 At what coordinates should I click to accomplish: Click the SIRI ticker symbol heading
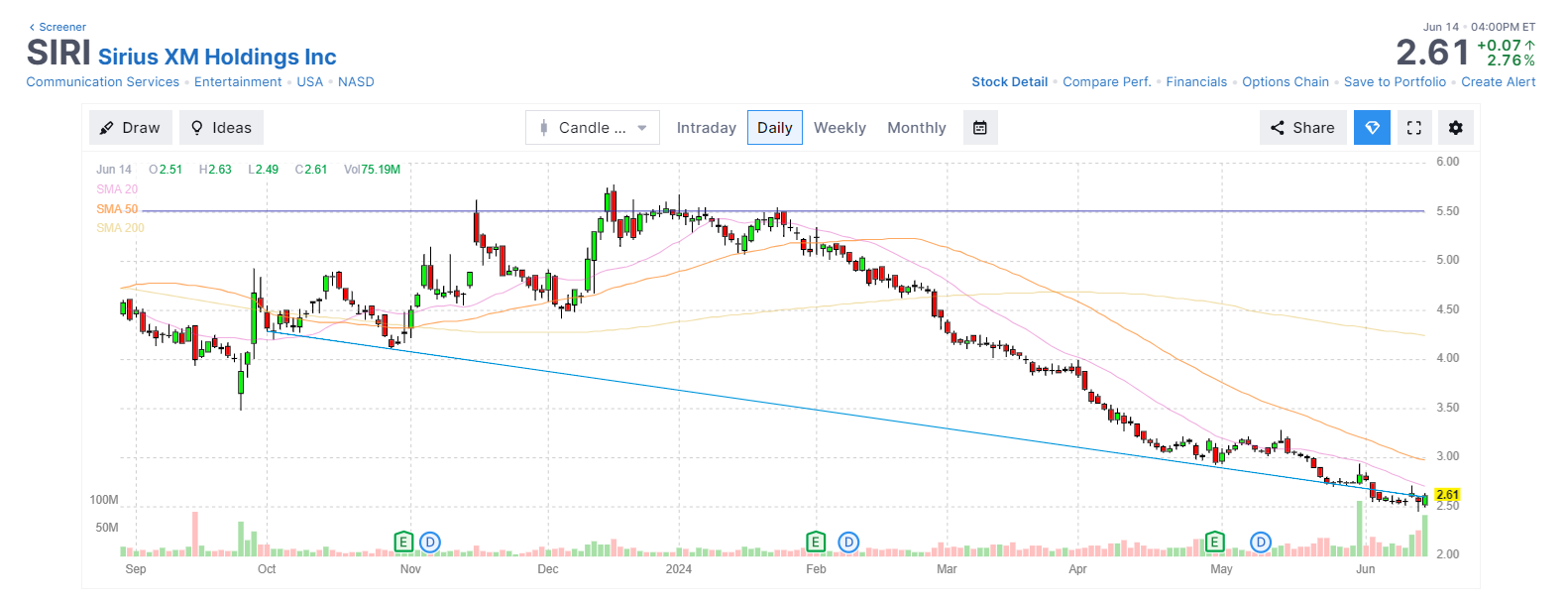tap(58, 53)
